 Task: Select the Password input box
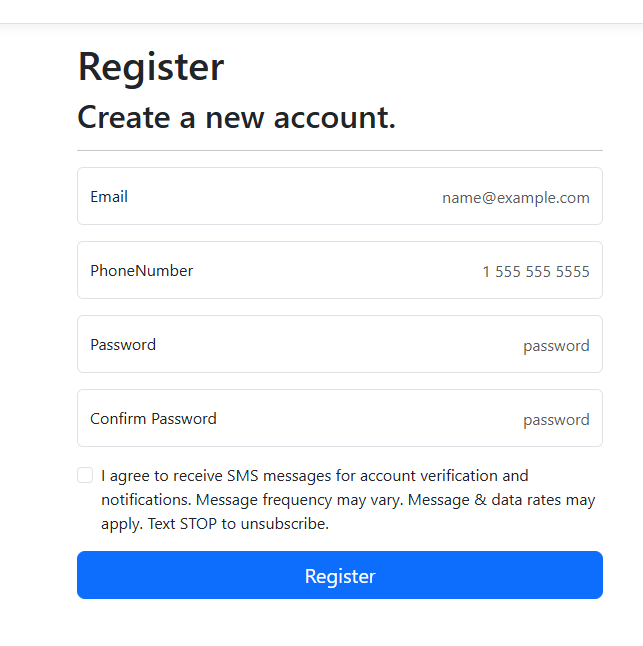(x=340, y=344)
